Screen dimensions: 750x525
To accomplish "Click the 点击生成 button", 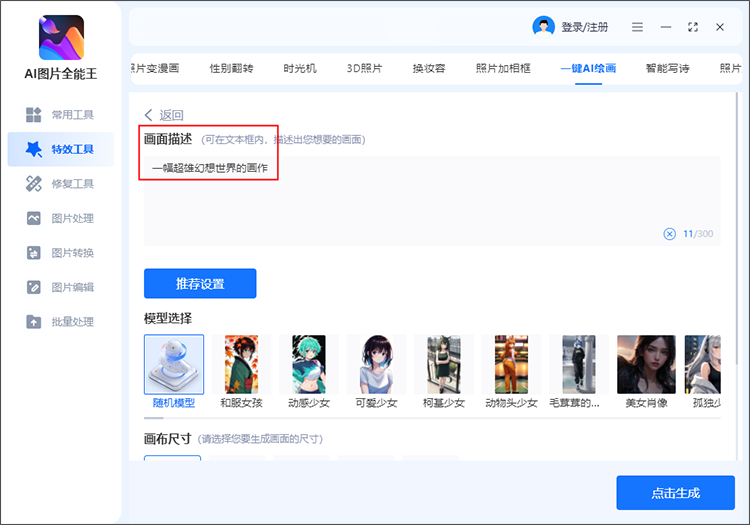I will 675,492.
